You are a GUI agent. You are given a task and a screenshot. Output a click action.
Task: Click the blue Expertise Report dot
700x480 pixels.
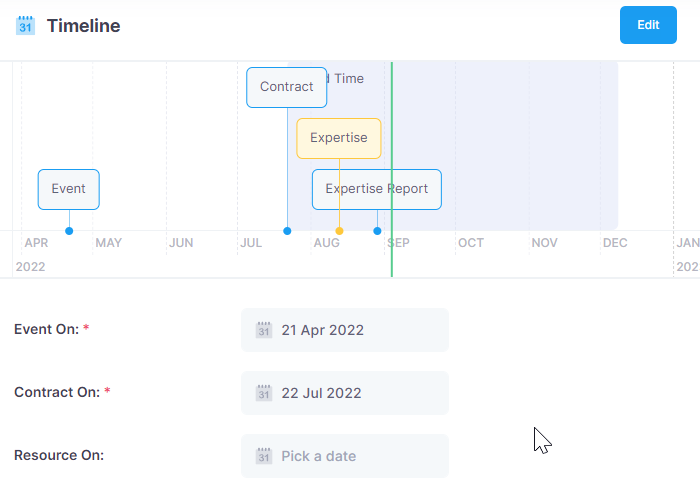click(377, 231)
